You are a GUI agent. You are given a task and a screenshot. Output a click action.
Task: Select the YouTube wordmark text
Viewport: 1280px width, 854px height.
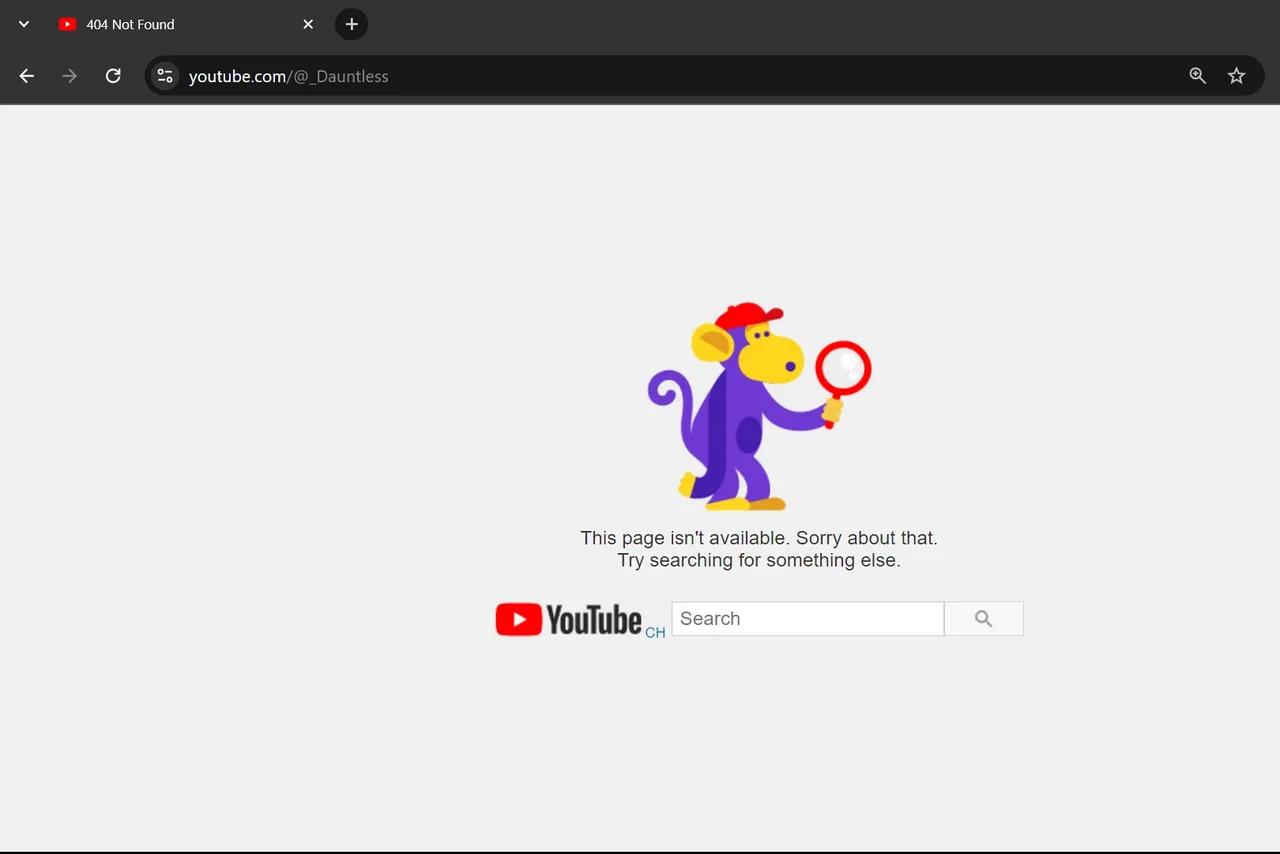pyautogui.click(x=594, y=619)
